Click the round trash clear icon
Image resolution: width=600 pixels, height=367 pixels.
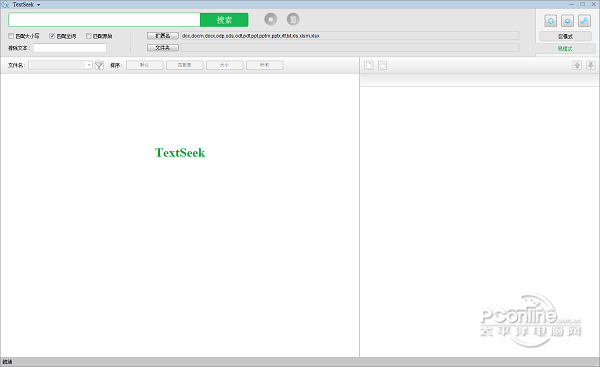pyautogui.click(x=293, y=19)
